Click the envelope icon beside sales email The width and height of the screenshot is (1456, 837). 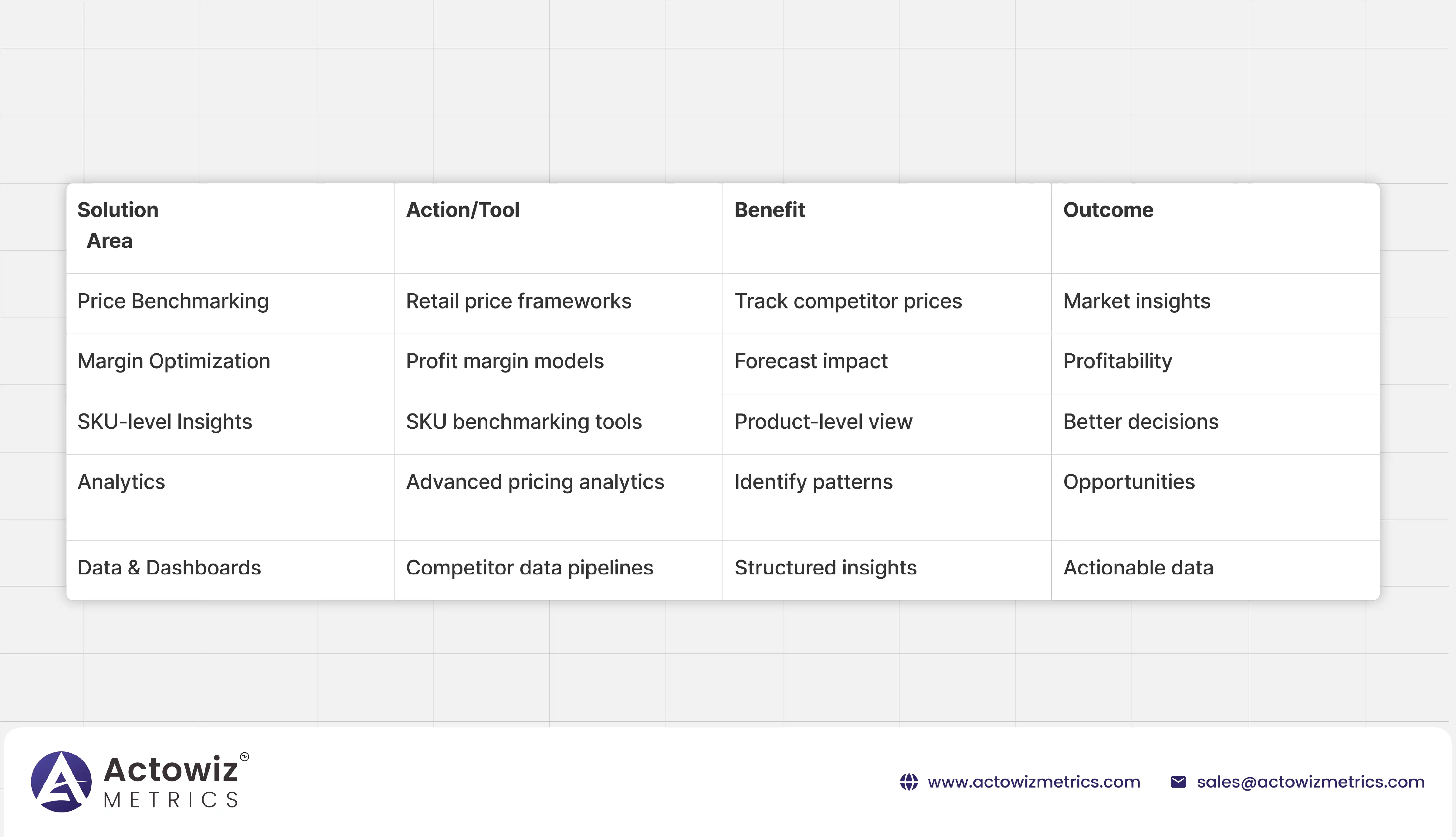coord(1178,782)
